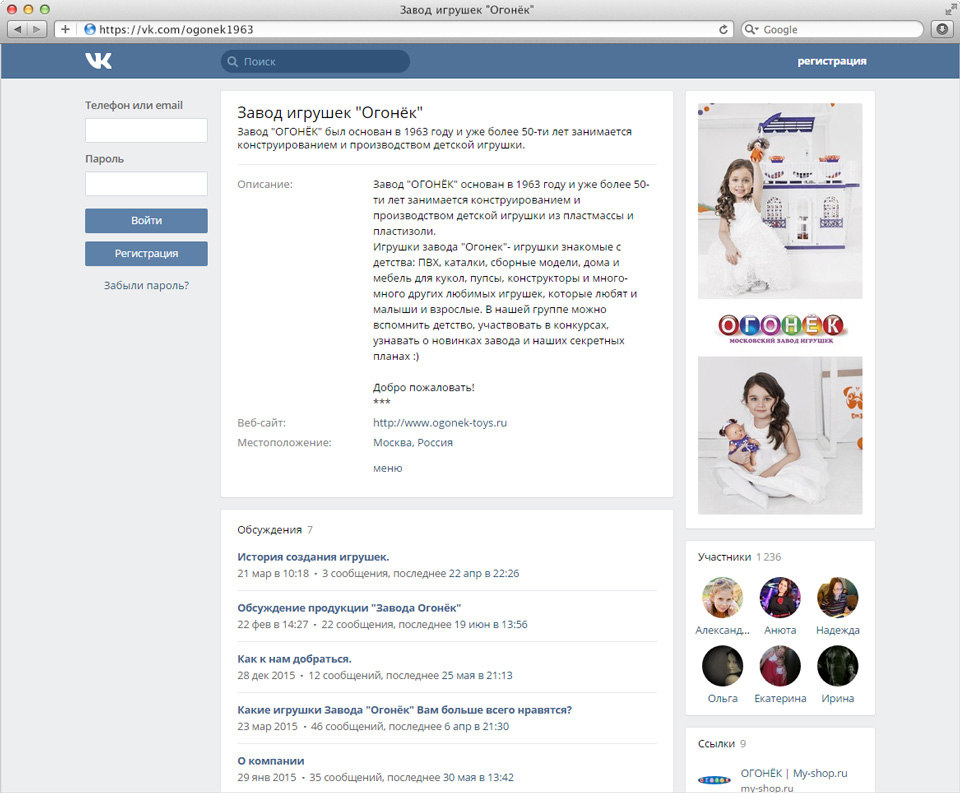
Task: Click the Пароль input field
Action: tap(146, 184)
